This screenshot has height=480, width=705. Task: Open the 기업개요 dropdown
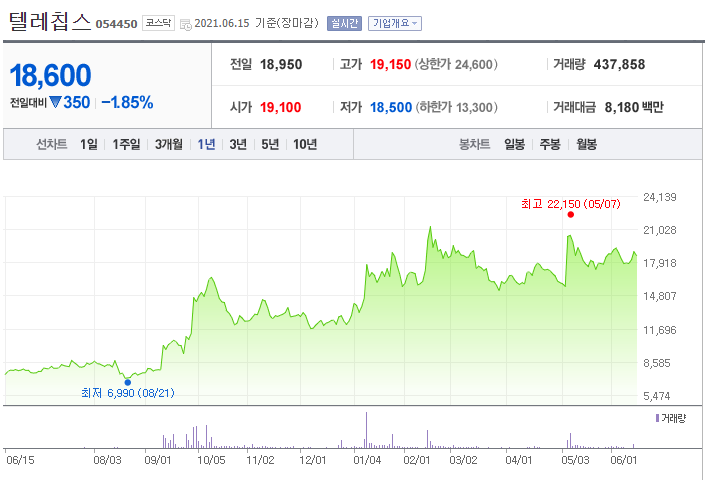coord(395,23)
